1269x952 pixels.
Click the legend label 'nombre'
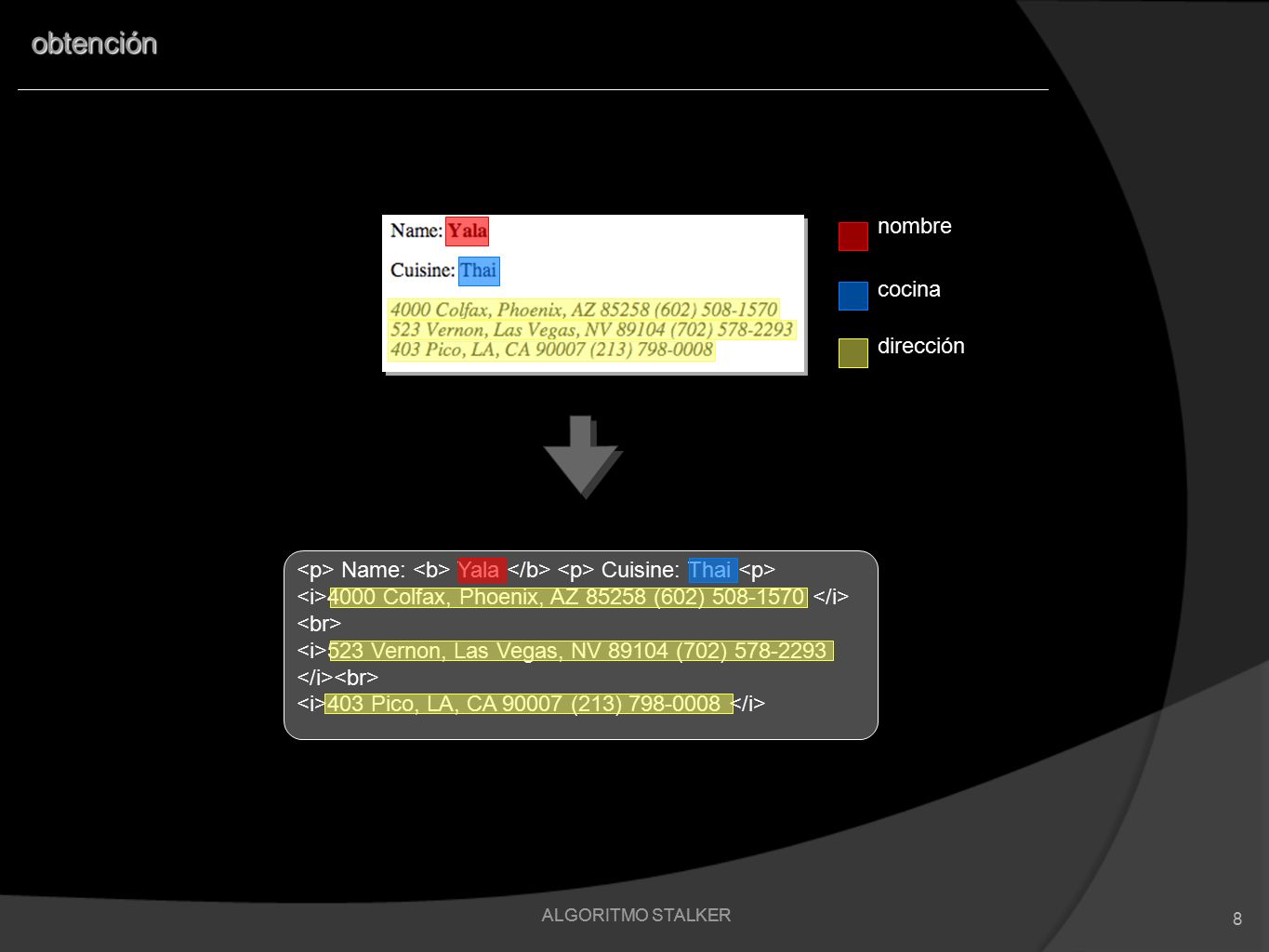click(914, 226)
